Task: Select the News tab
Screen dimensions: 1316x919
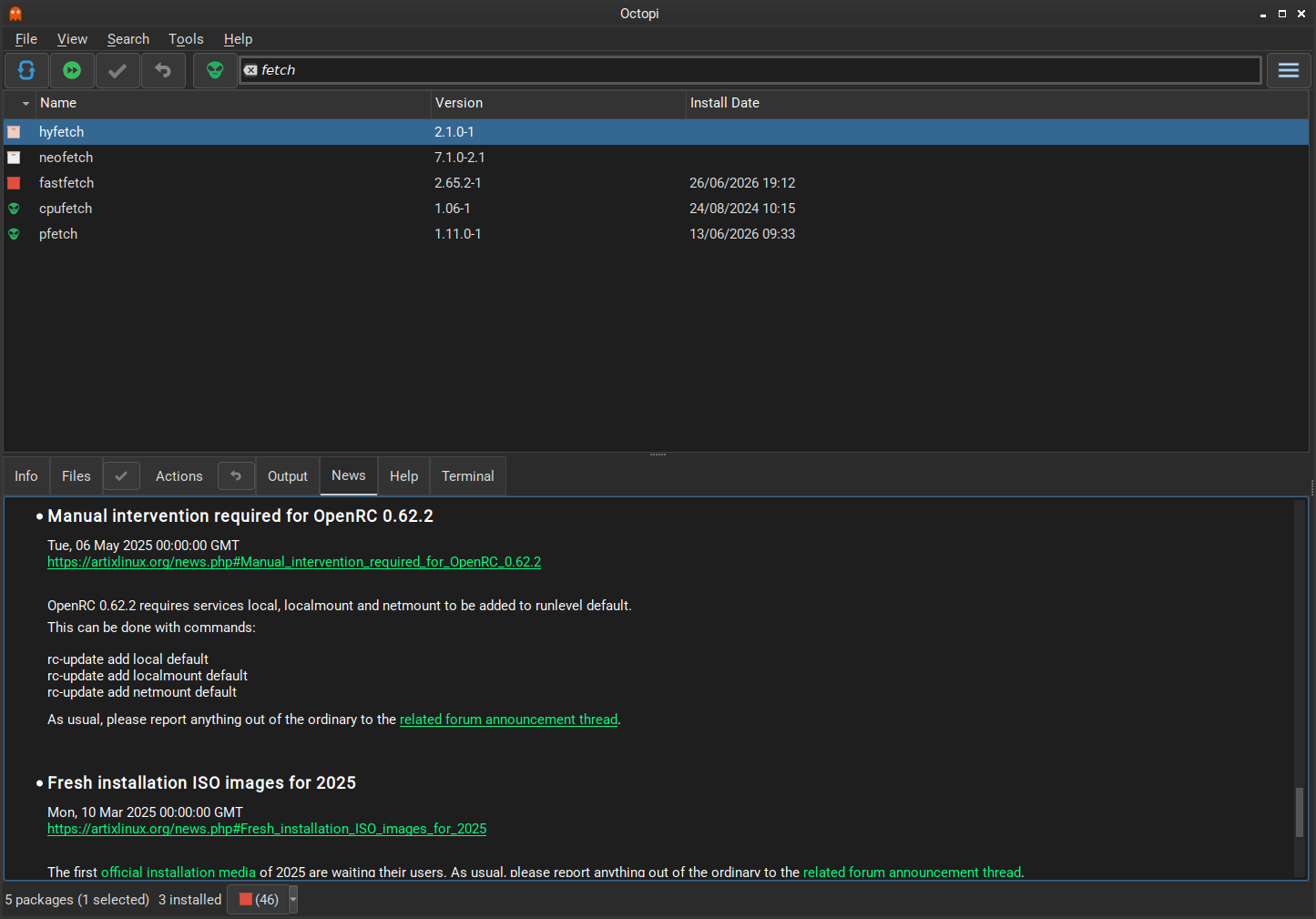Action: (349, 475)
